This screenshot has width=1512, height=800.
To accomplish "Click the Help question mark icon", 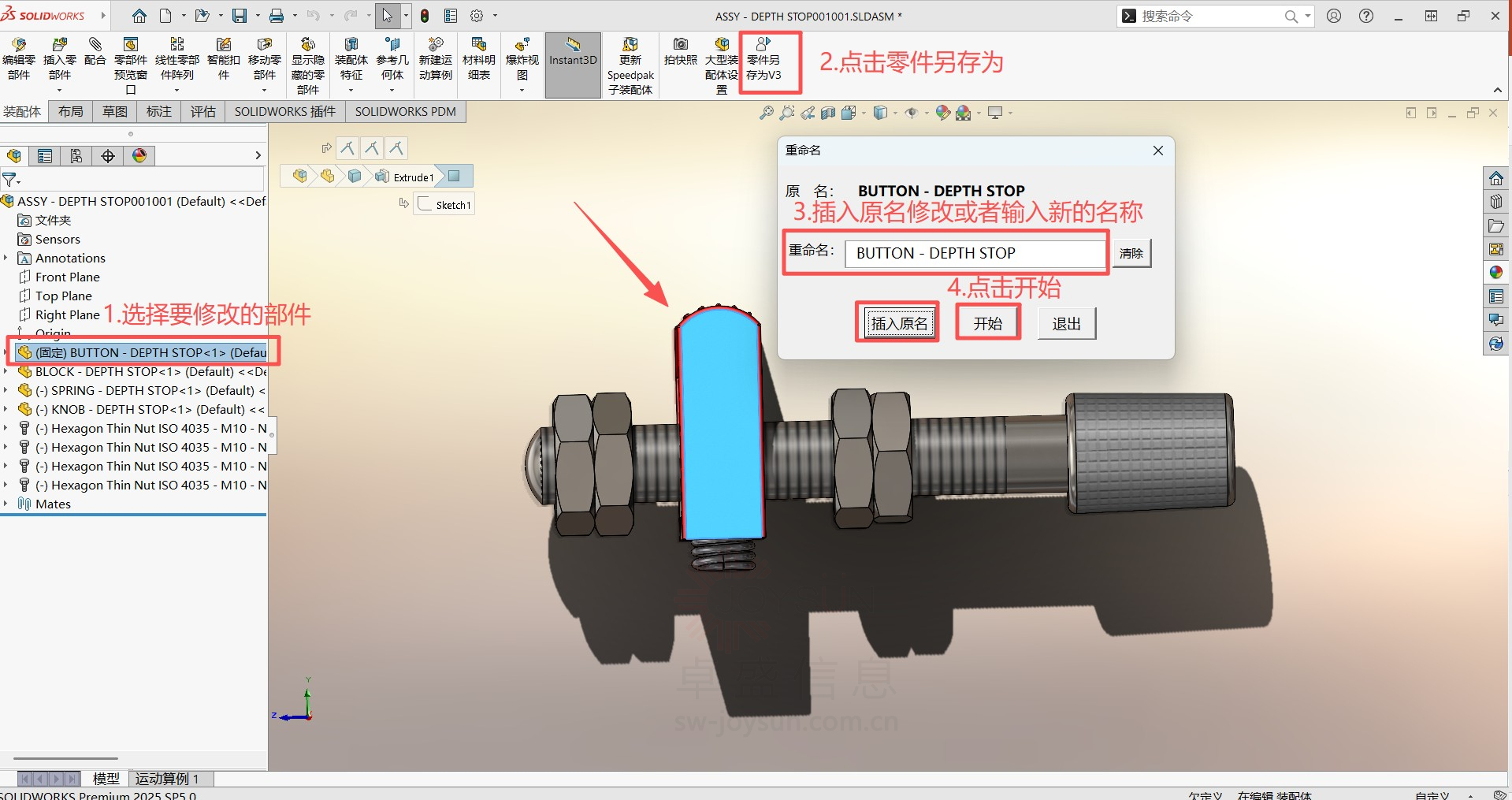I will pos(1366,16).
